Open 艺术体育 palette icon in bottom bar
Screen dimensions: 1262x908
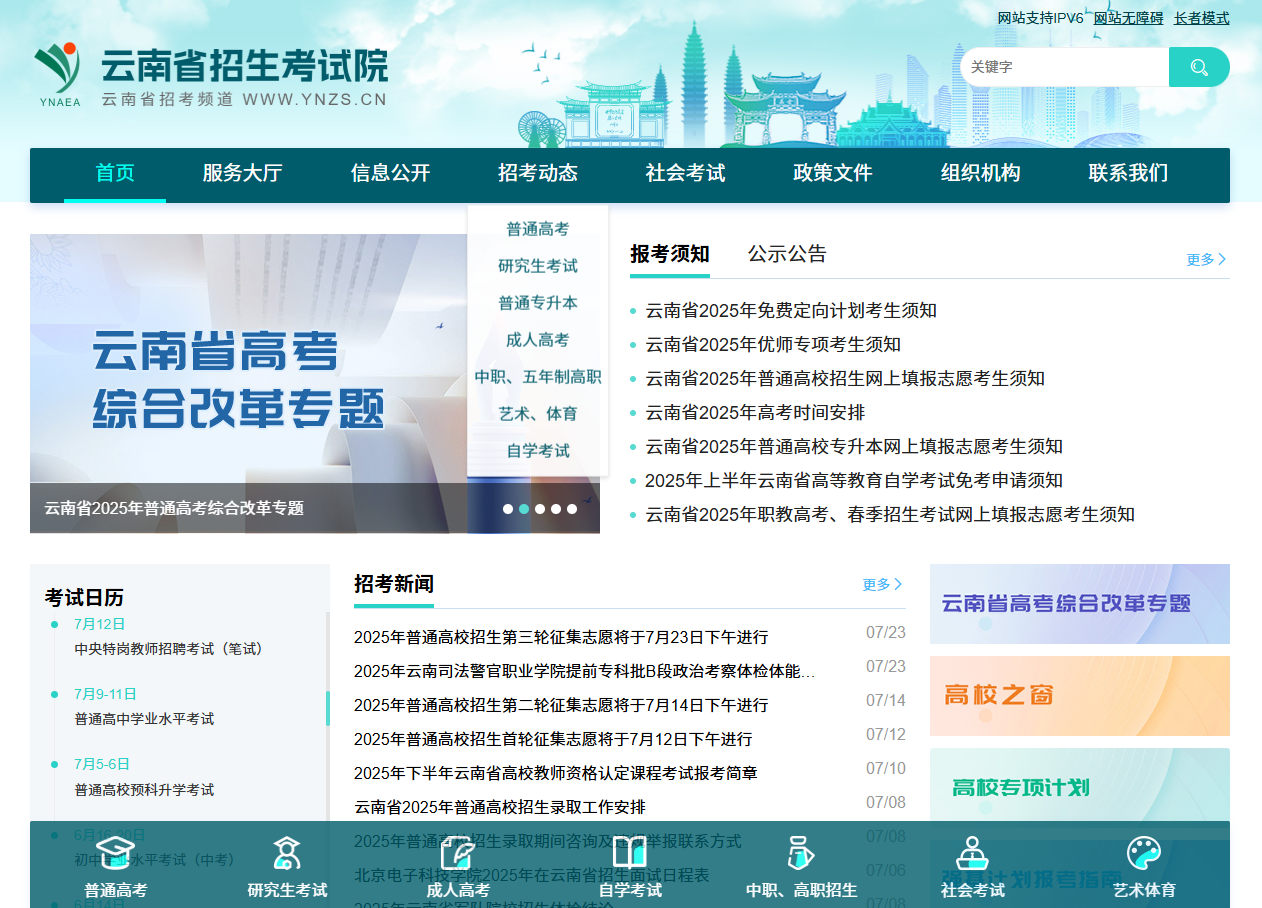coord(1144,854)
